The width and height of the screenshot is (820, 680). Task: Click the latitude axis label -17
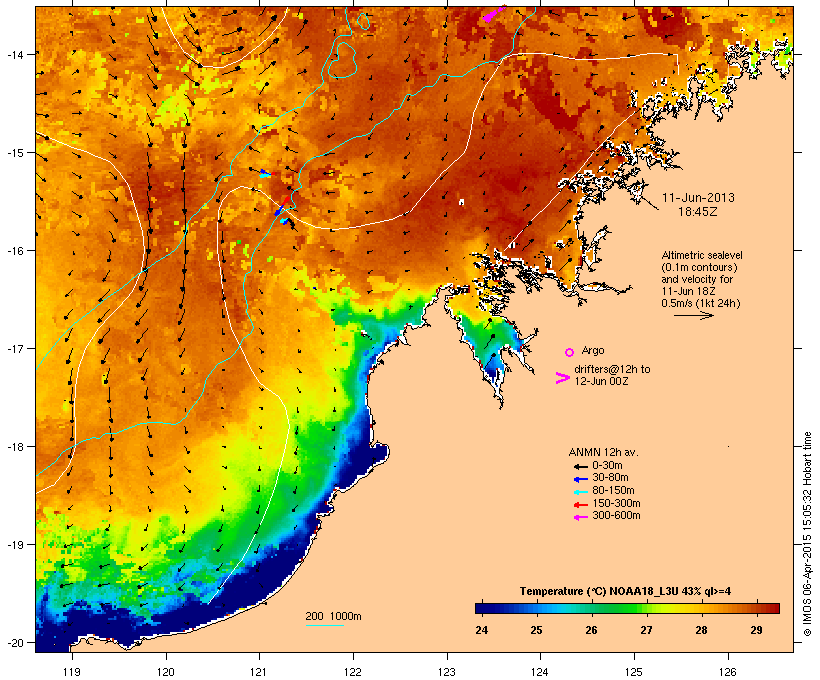click(15, 348)
